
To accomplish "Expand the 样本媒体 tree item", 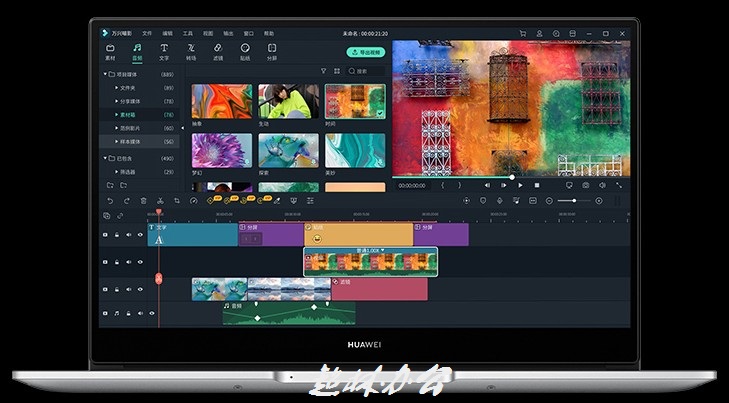I will tap(117, 141).
